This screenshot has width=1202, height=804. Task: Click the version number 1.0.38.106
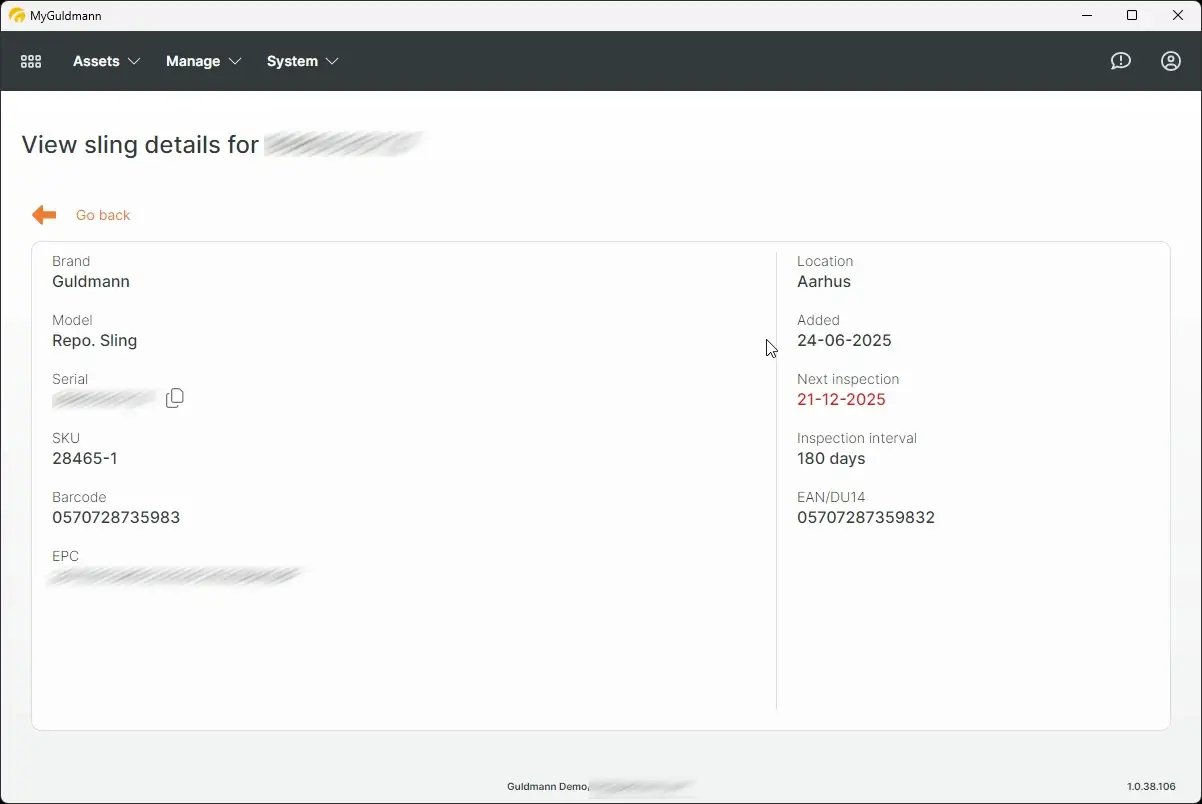pos(1151,787)
